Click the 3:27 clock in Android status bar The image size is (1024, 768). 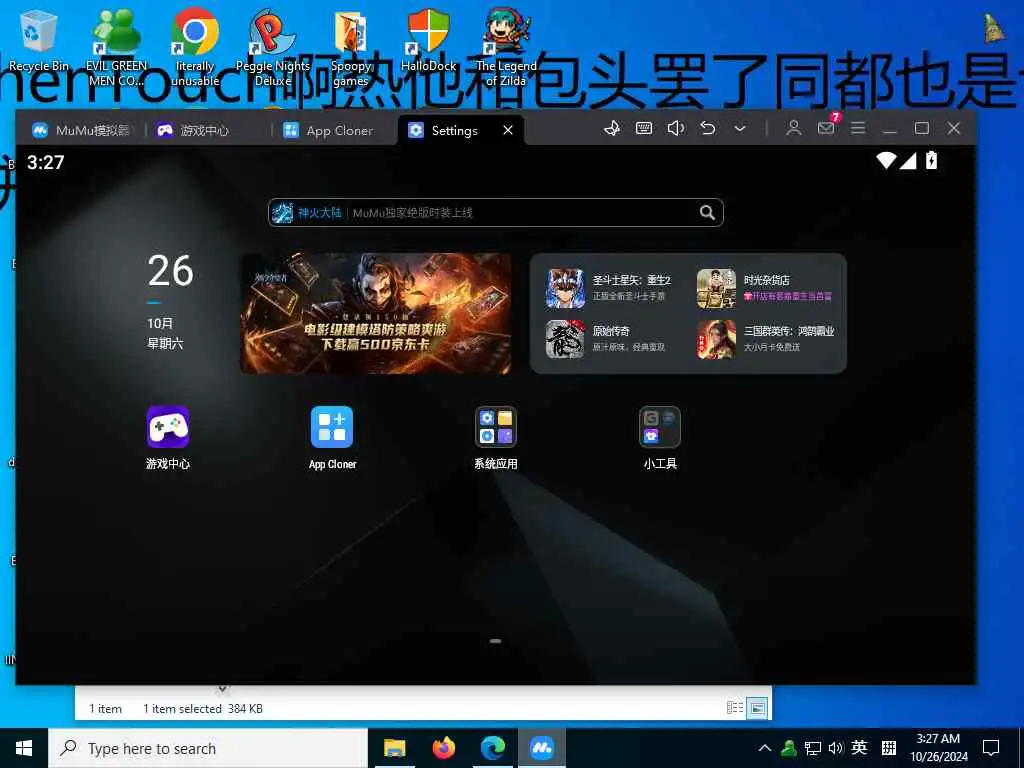click(46, 162)
